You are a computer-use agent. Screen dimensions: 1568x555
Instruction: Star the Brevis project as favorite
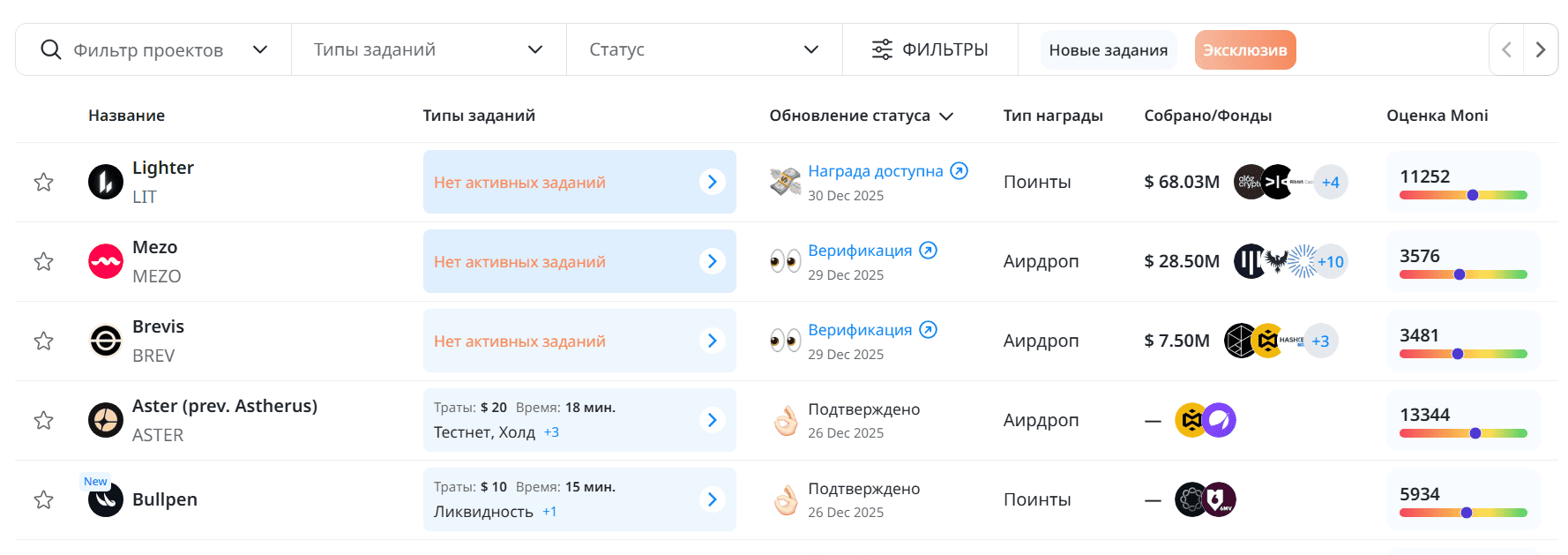(x=43, y=341)
